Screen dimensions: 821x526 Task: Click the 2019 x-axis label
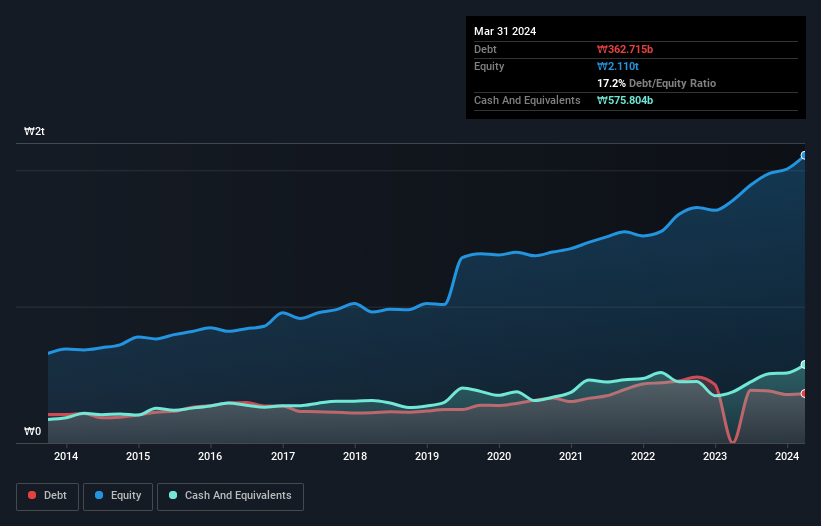click(427, 456)
